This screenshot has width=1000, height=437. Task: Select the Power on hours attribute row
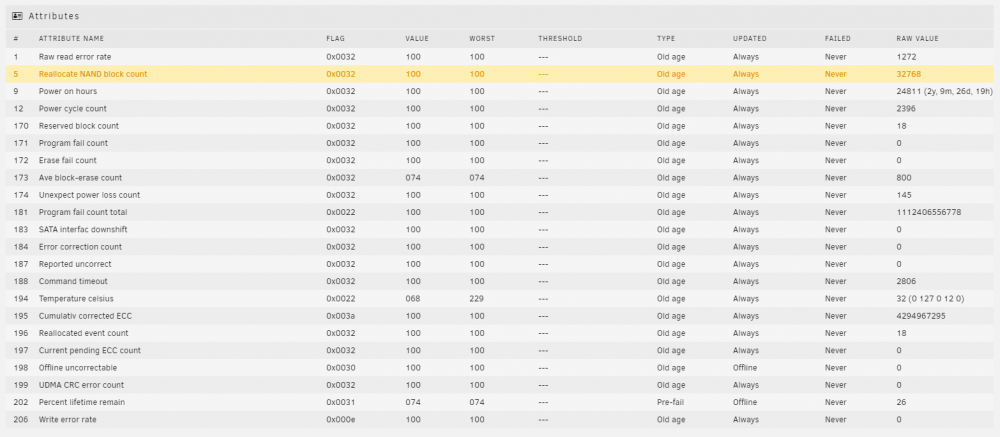click(x=500, y=91)
